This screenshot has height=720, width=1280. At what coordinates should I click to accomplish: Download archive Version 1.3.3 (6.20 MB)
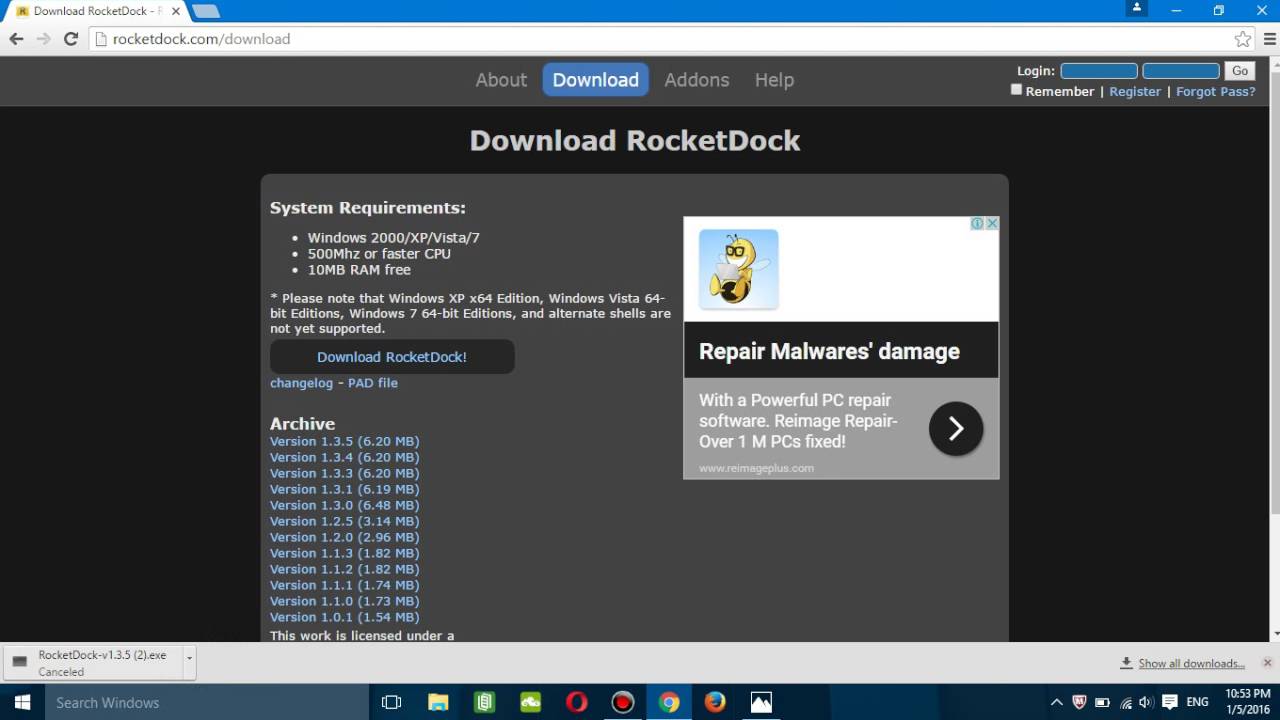[344, 473]
